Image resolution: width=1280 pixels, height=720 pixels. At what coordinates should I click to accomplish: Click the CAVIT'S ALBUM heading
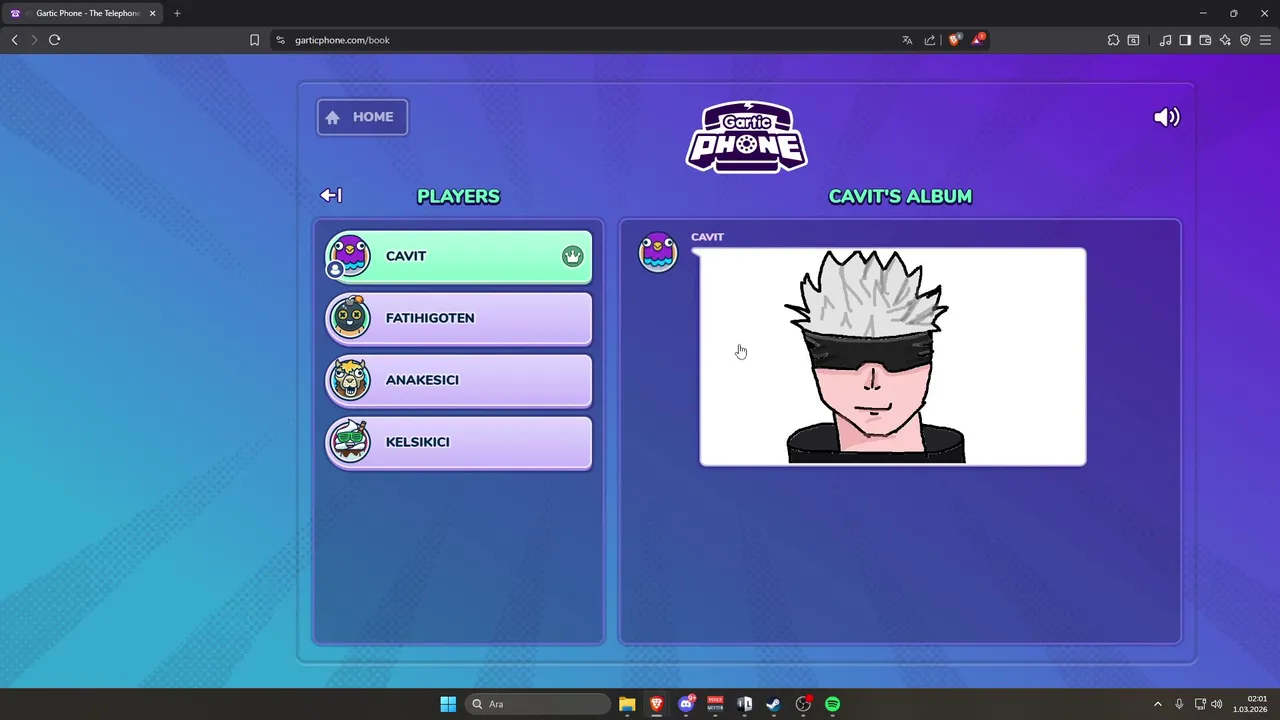(900, 196)
